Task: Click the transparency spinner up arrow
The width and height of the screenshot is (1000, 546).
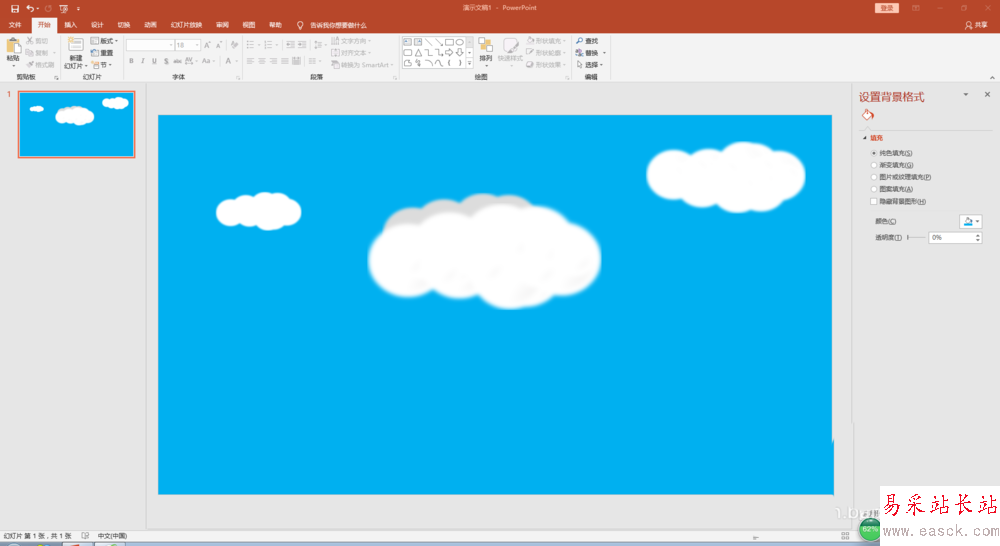Action: click(x=978, y=235)
